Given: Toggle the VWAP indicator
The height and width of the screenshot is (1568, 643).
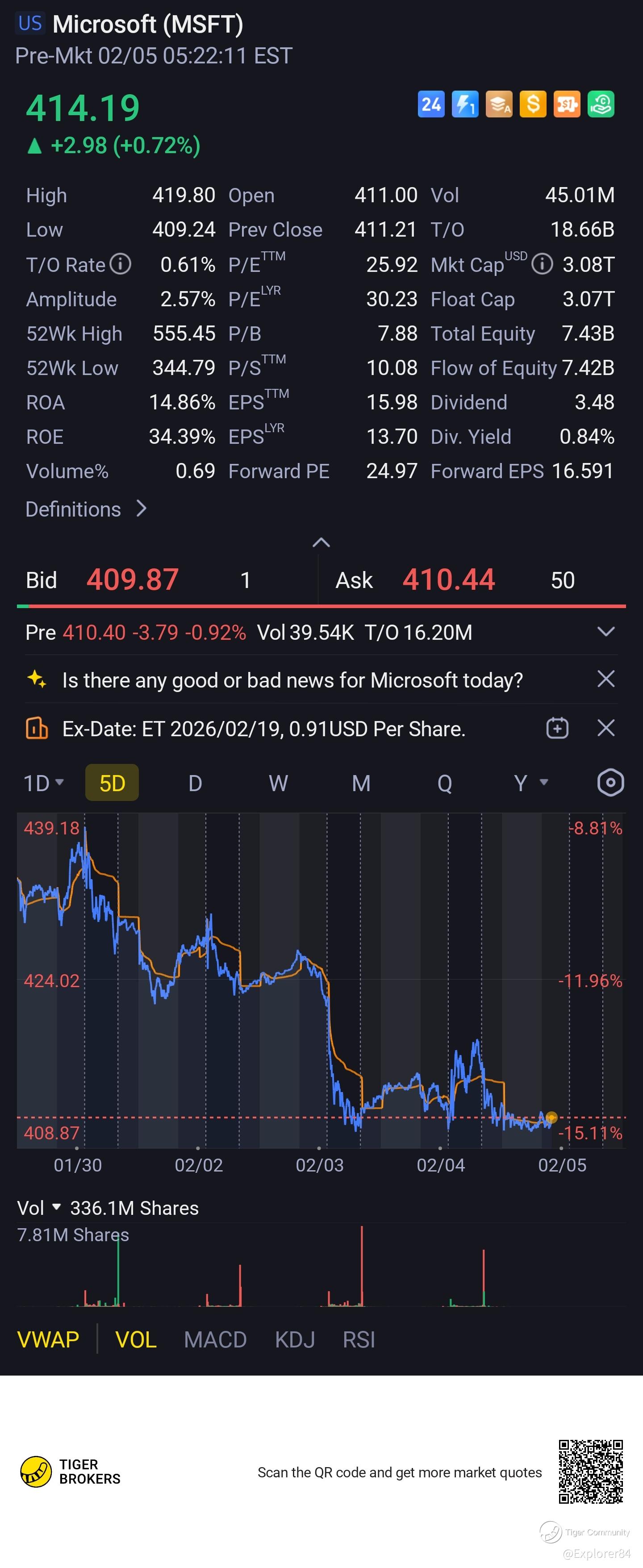Looking at the screenshot, I should 48,1340.
